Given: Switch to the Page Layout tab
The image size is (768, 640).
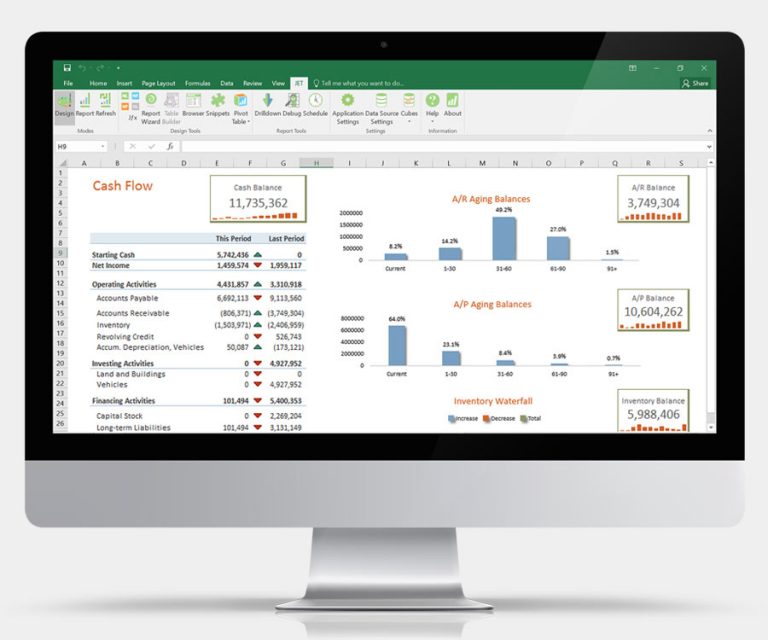Looking at the screenshot, I should 159,83.
